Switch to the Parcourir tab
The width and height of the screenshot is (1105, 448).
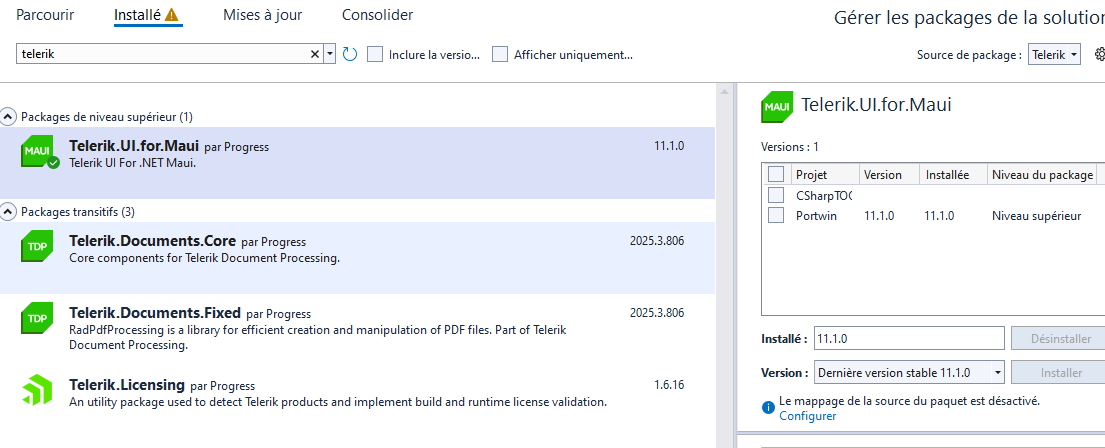coord(46,15)
